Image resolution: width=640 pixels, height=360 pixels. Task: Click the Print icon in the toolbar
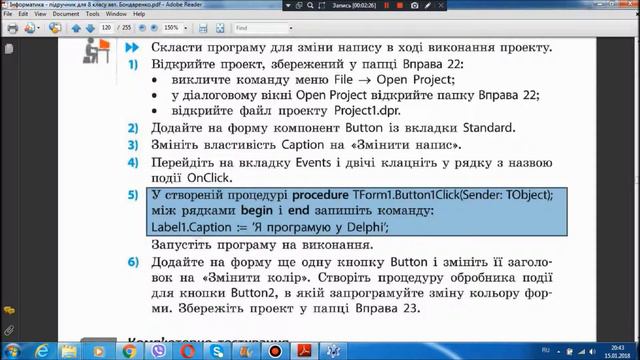click(x=13, y=28)
